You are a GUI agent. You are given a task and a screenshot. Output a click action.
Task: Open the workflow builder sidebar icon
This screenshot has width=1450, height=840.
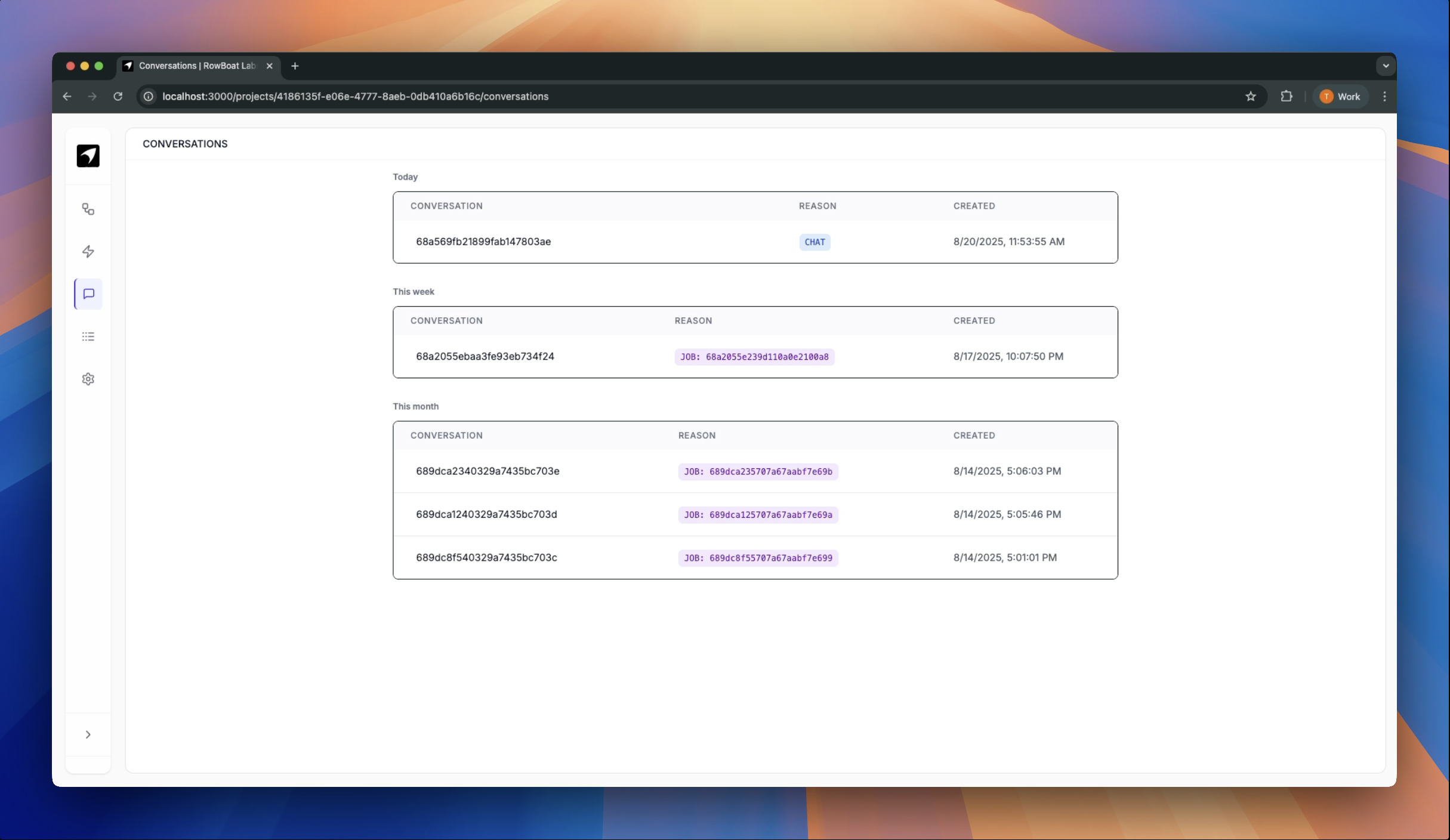(88, 209)
